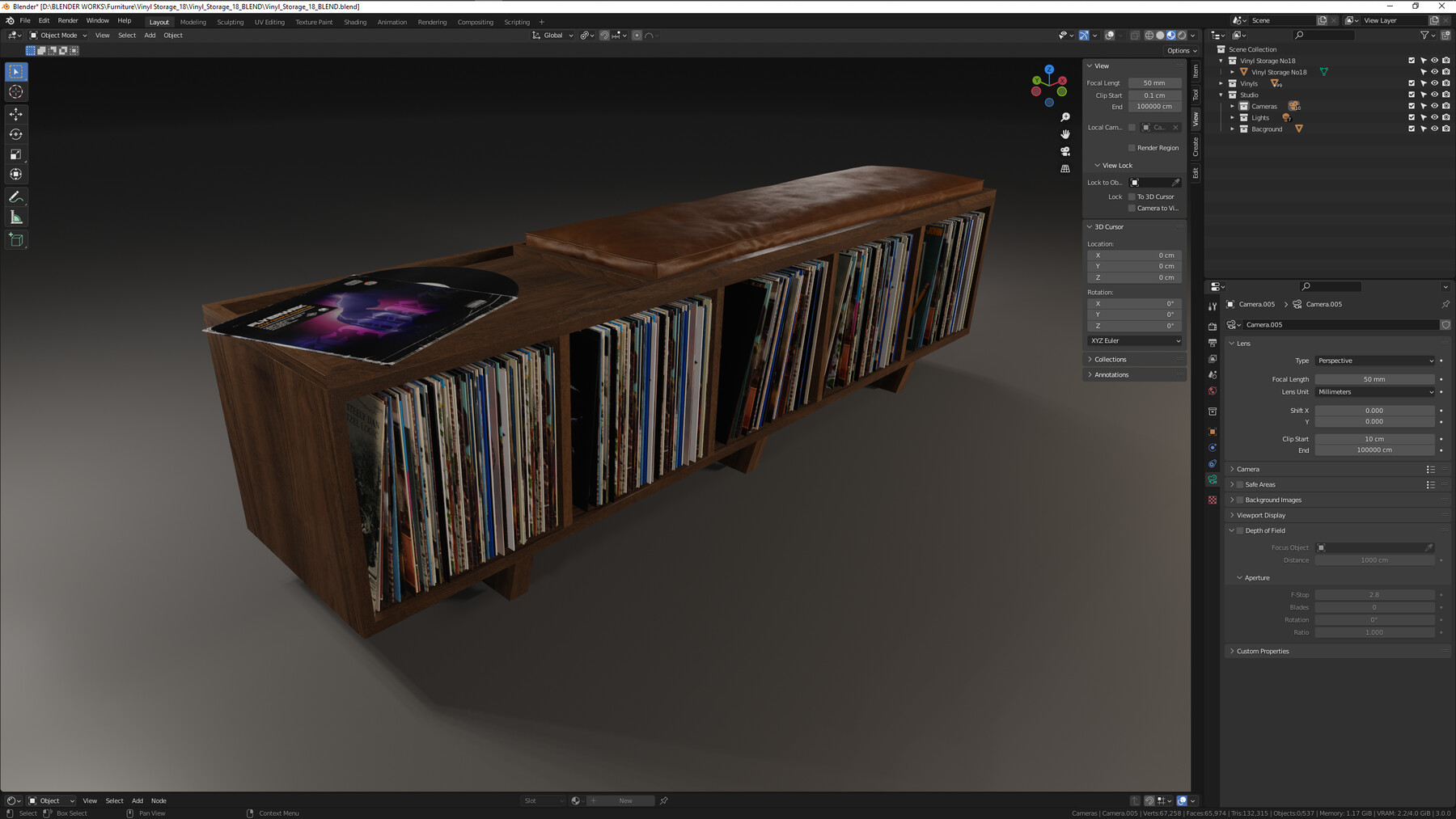Select the Move tool in the toolbar
Image resolution: width=1456 pixels, height=819 pixels.
click(x=16, y=114)
